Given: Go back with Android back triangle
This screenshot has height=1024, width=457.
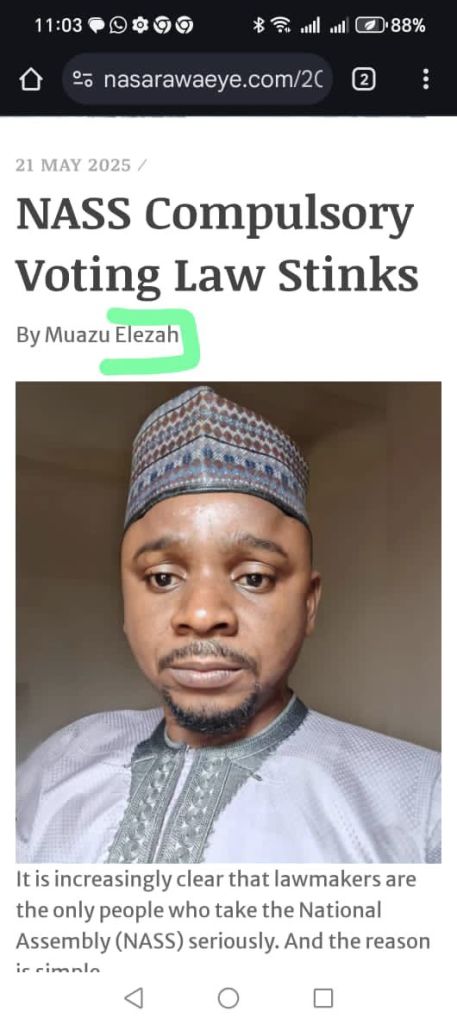Looking at the screenshot, I should pyautogui.click(x=134, y=997).
